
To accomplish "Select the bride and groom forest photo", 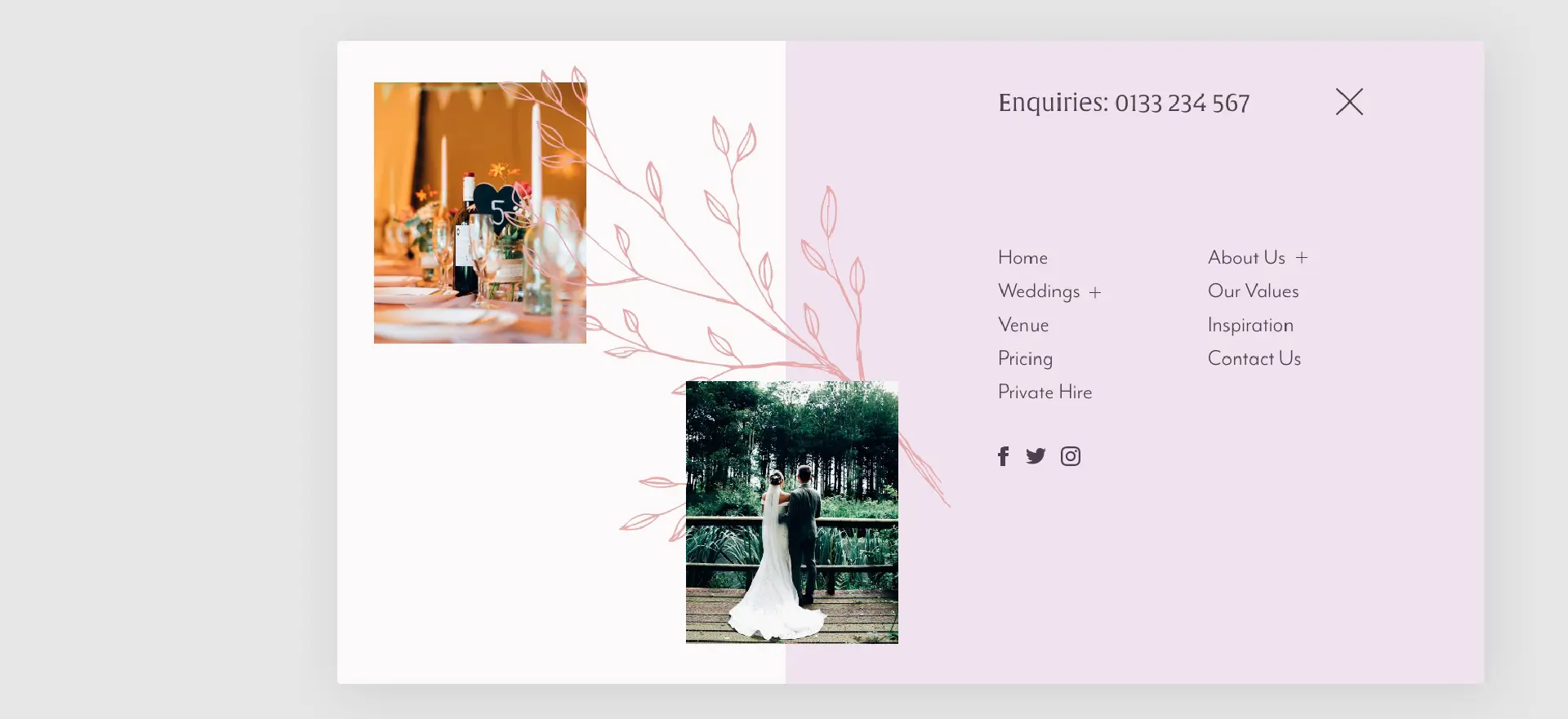I will click(x=791, y=512).
